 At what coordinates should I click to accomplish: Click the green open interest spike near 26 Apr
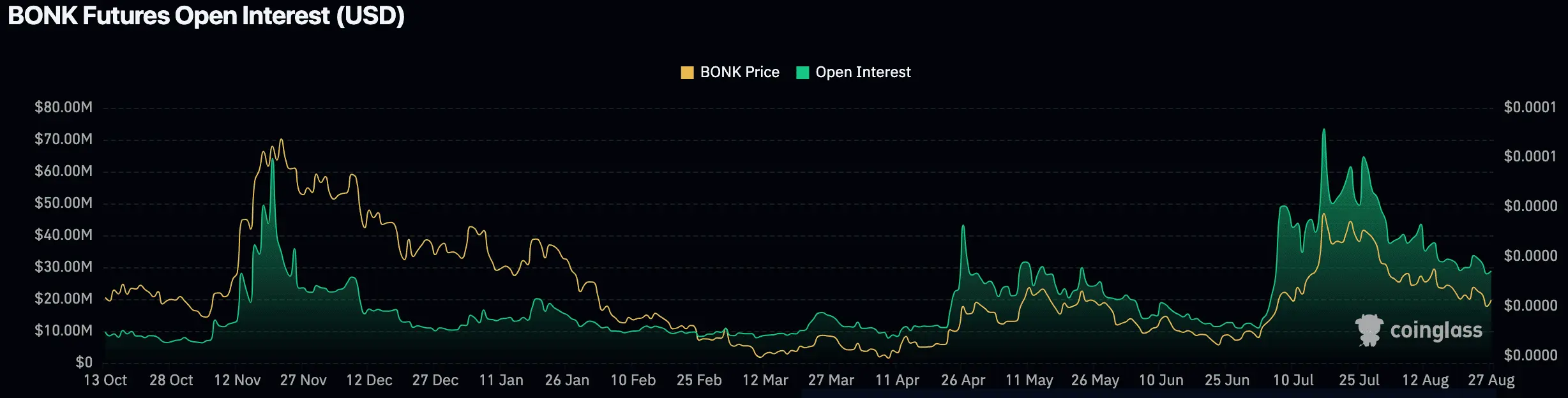963,226
